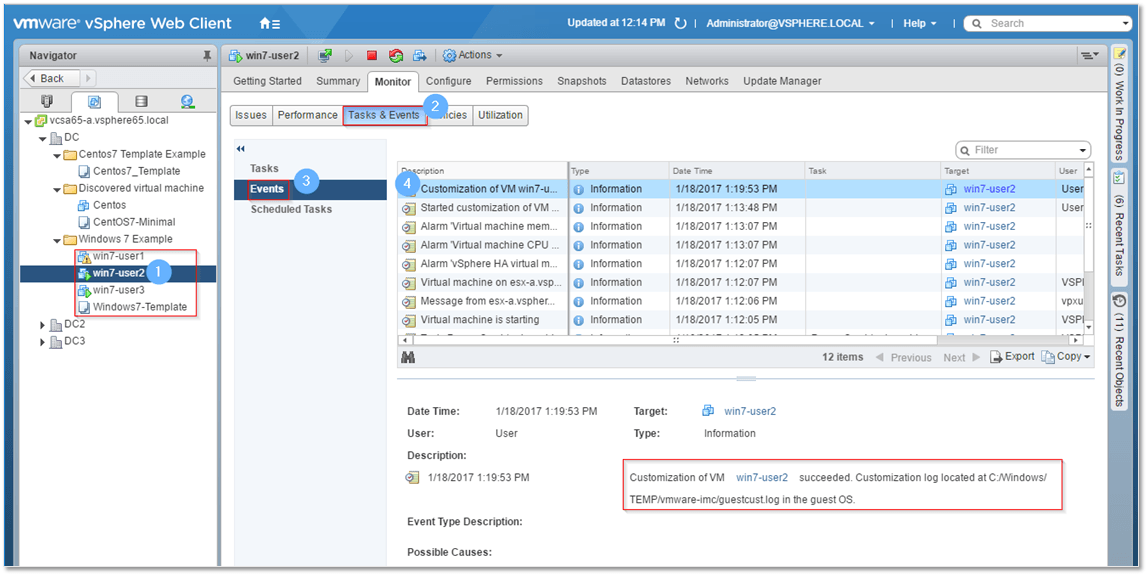Click the gear icon beside Actions
Screen dimensions: 1148x576
pos(450,56)
